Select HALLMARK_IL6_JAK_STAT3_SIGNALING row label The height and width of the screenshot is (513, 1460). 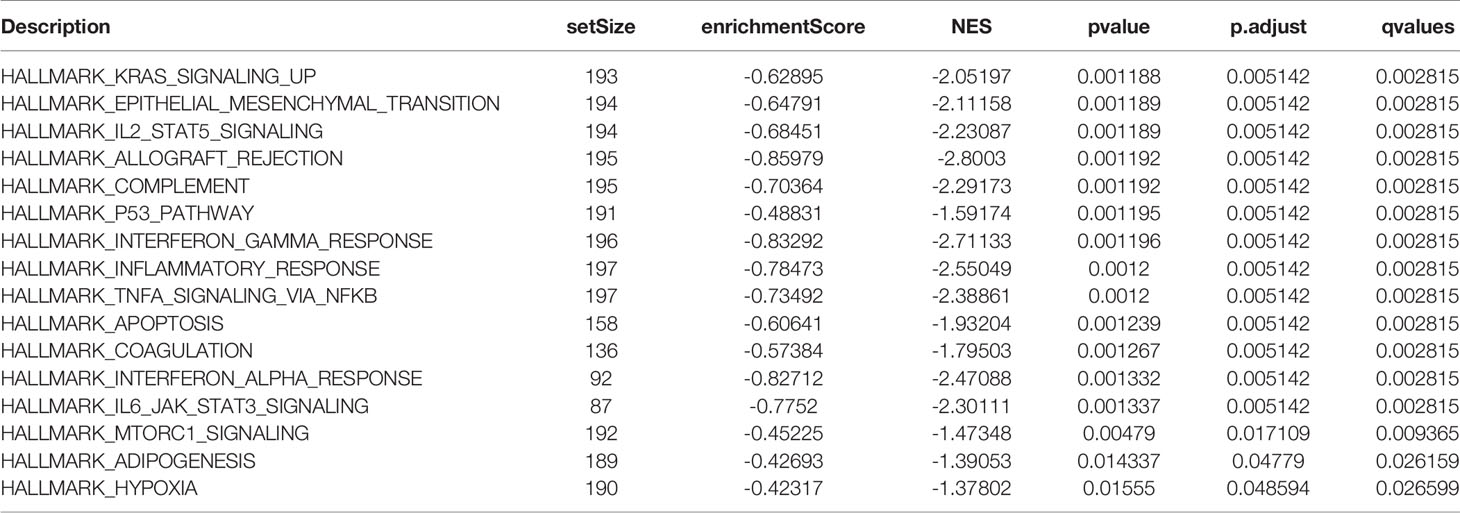coord(186,406)
